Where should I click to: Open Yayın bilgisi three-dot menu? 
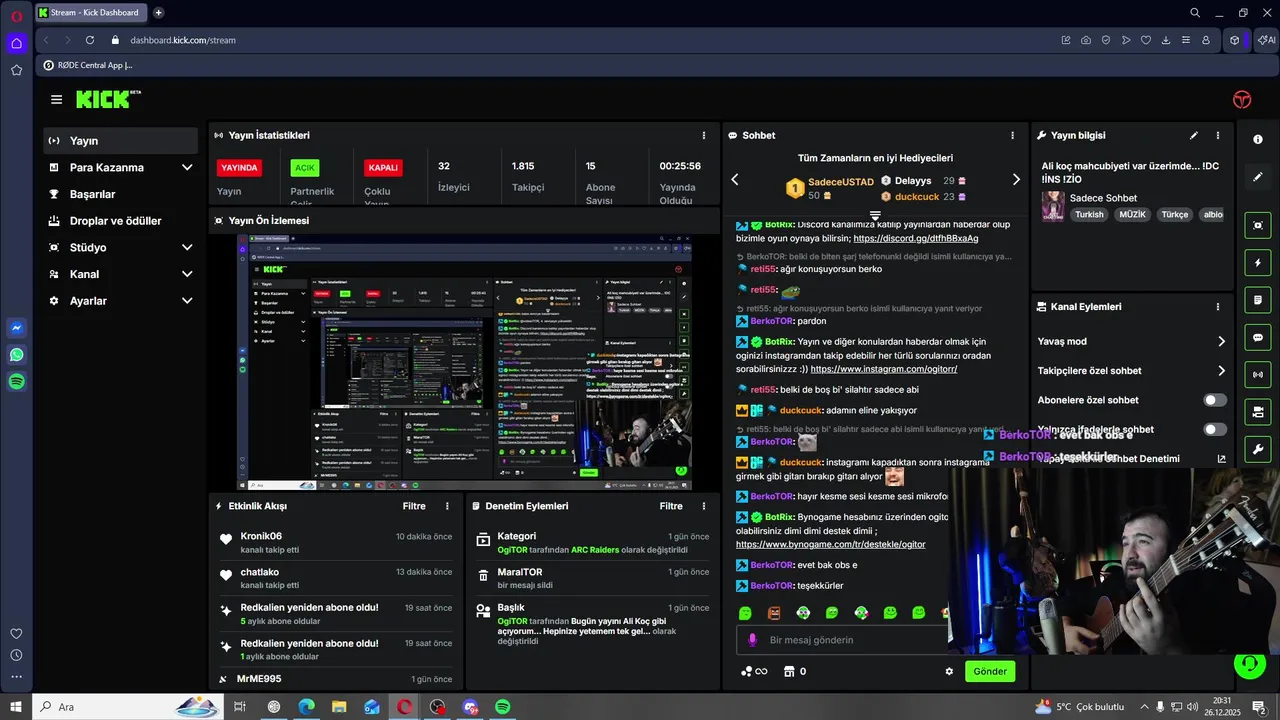(1217, 135)
